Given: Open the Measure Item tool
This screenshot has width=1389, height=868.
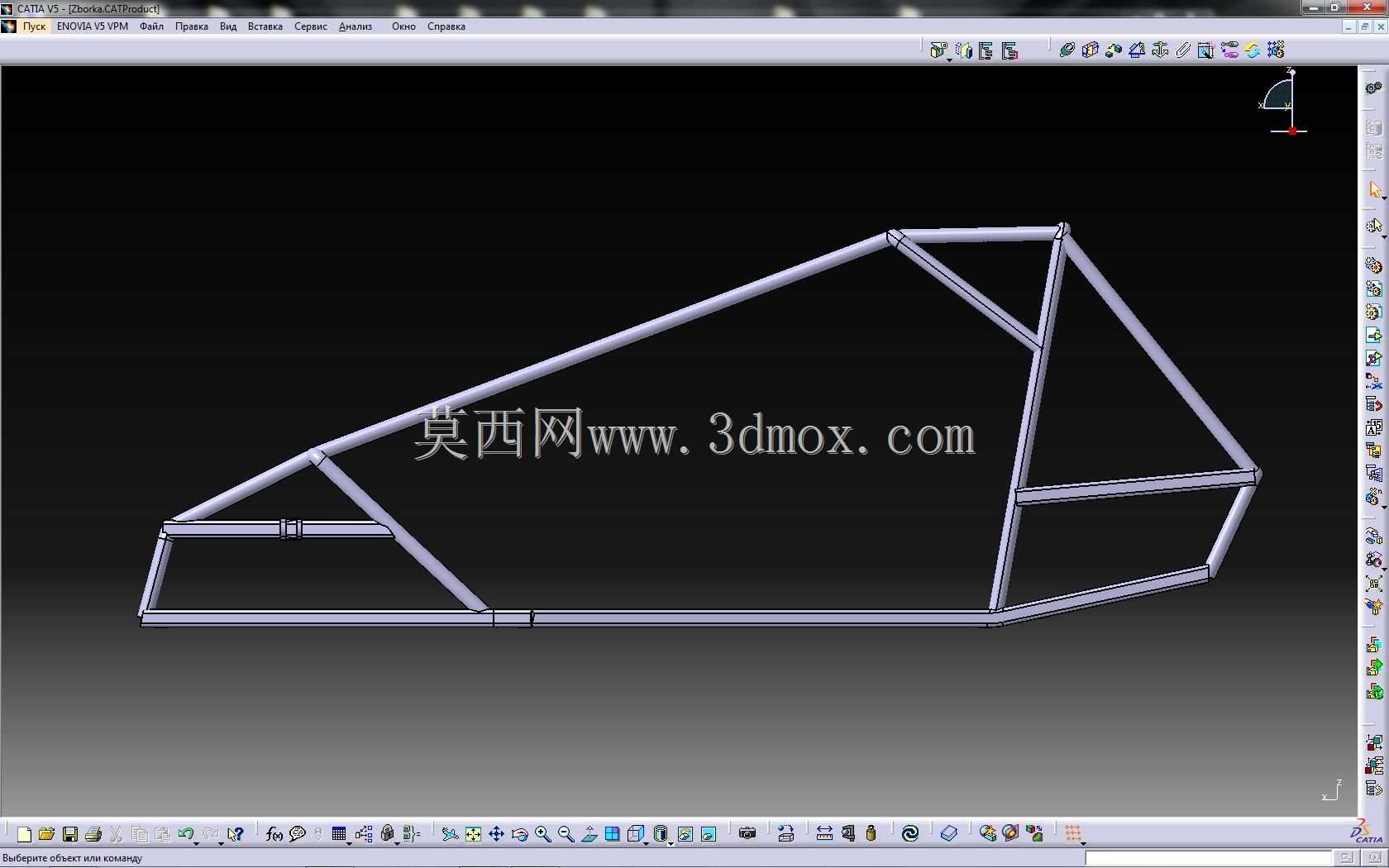Looking at the screenshot, I should click(847, 833).
